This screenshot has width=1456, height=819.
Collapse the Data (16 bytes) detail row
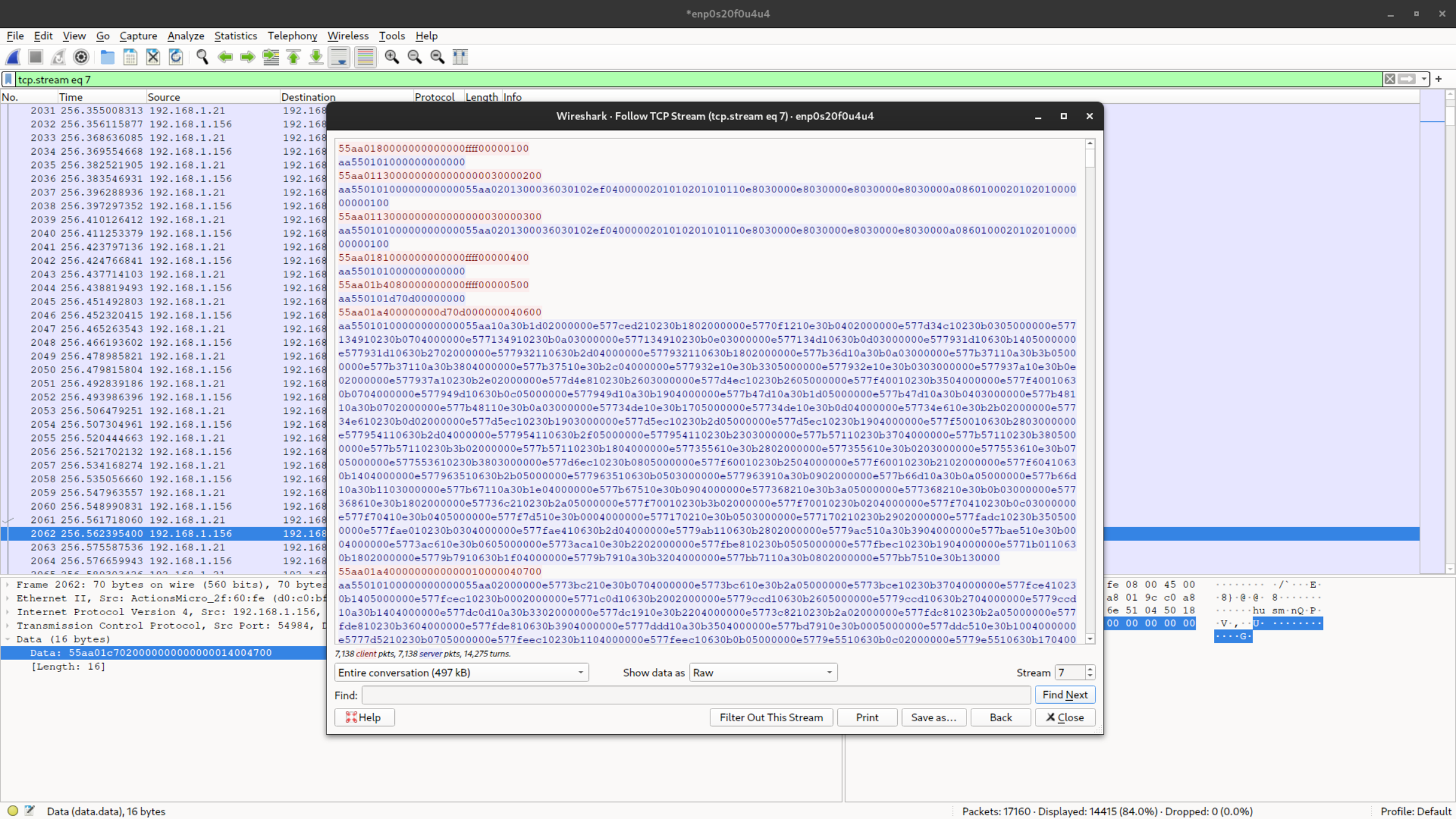8,639
